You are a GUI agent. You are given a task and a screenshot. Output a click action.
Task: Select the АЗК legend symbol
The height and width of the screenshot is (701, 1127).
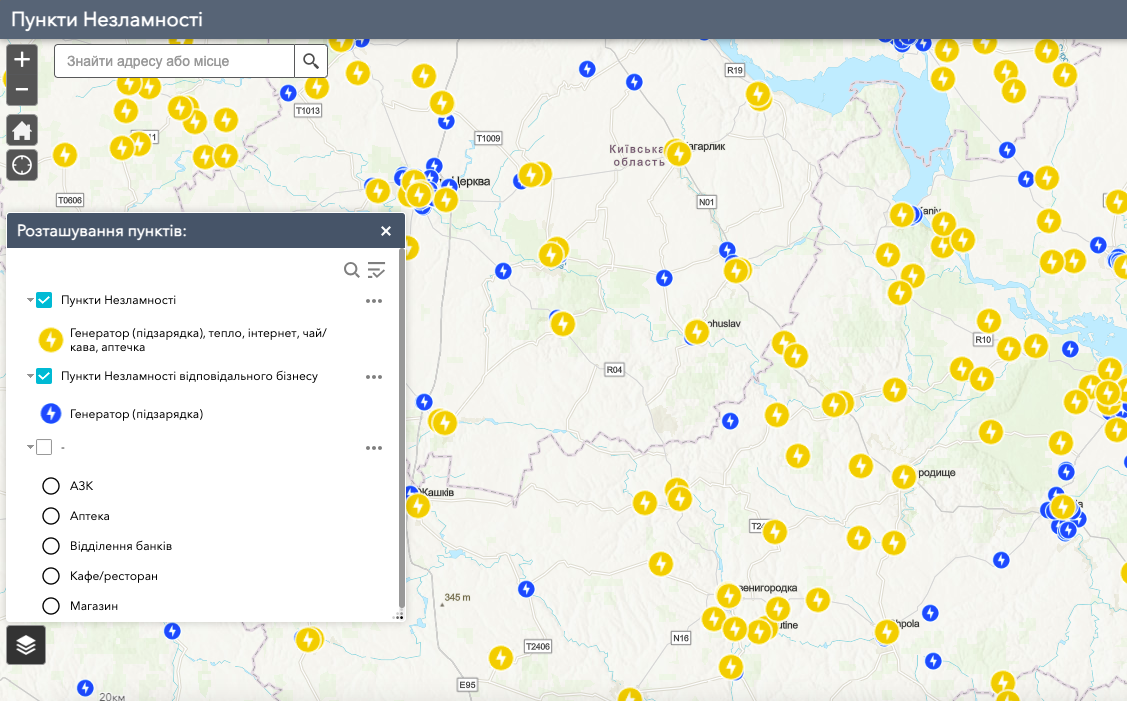(x=51, y=486)
